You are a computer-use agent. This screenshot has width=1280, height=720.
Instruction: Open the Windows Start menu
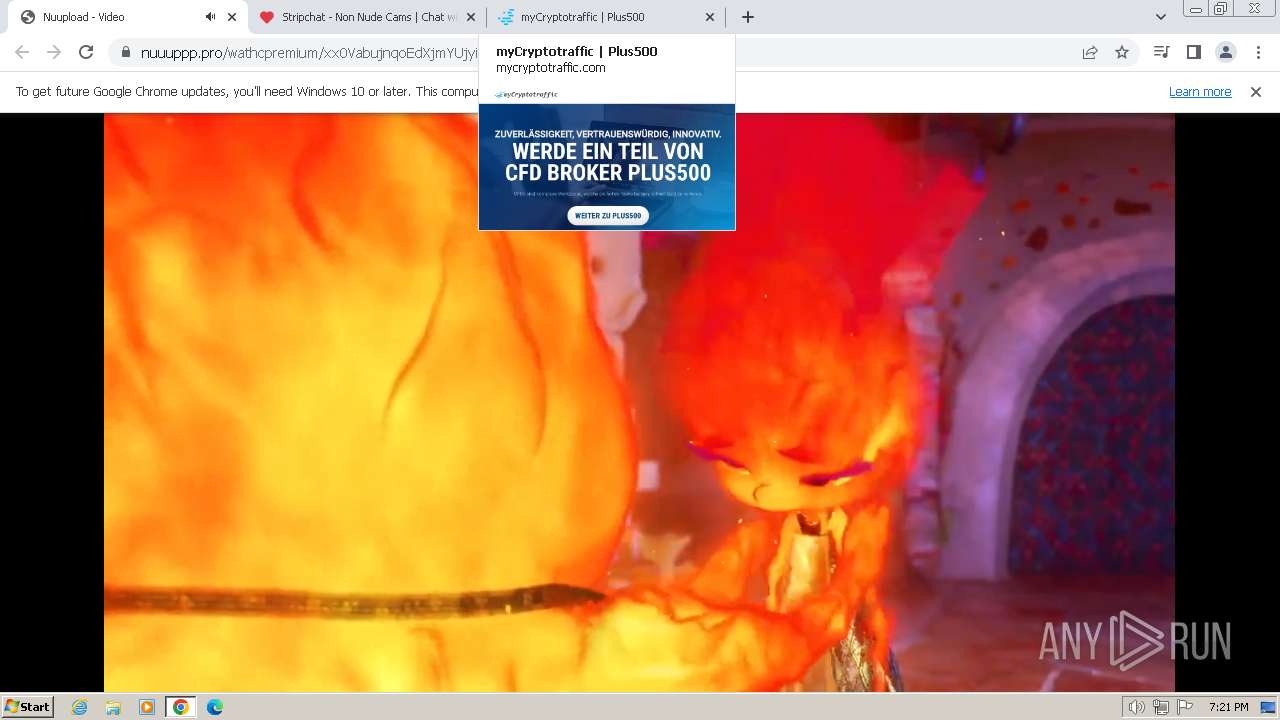pyautogui.click(x=27, y=707)
